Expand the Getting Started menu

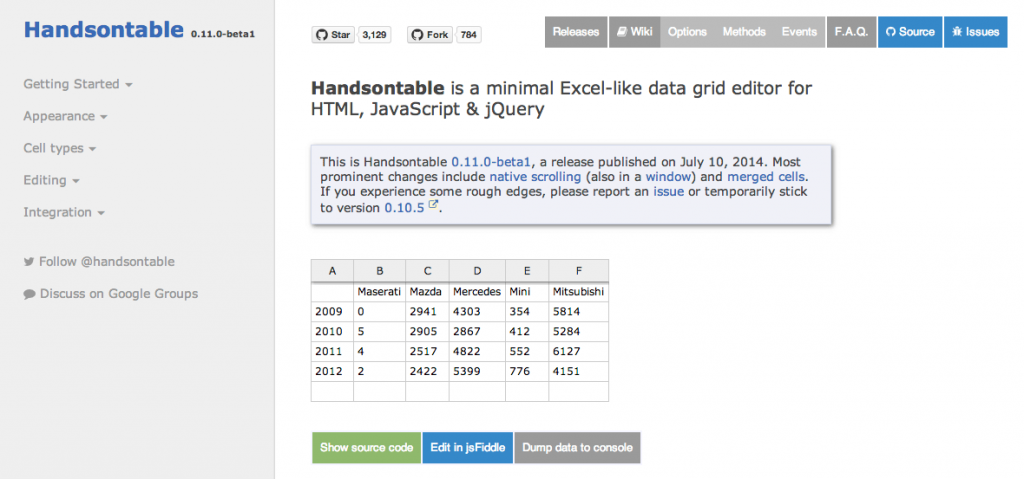point(78,84)
